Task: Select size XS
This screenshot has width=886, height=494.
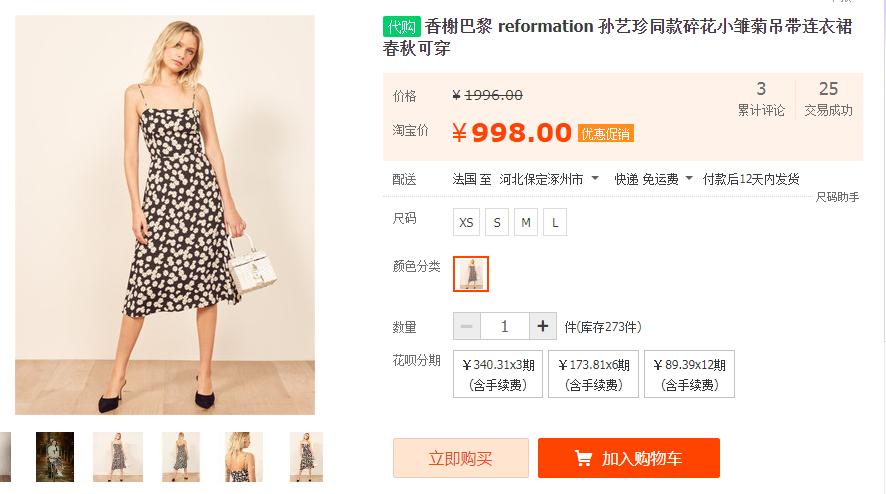Action: click(x=466, y=222)
